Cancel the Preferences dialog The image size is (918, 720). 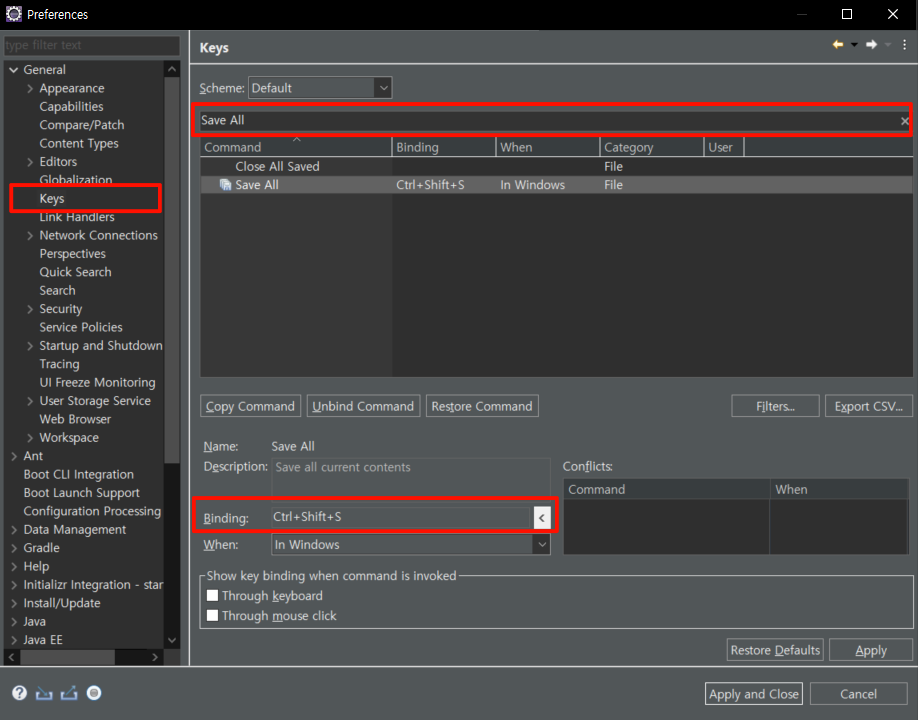[858, 694]
